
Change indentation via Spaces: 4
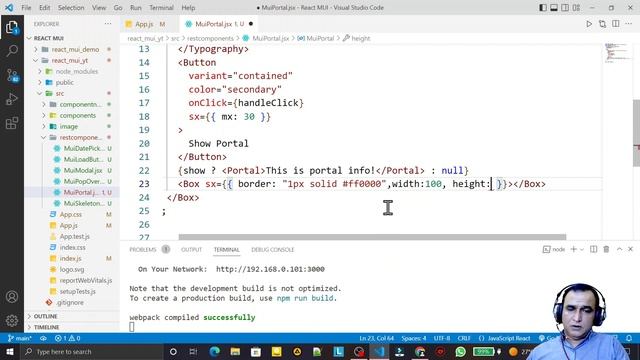tap(413, 338)
